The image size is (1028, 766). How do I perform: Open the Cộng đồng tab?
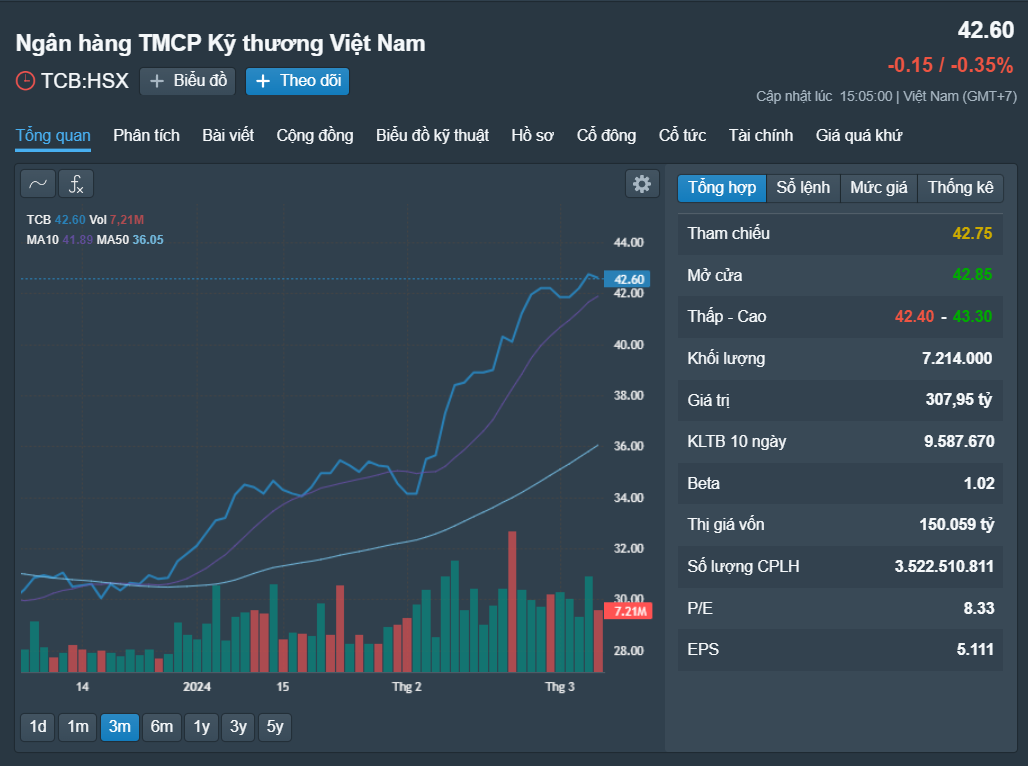tap(315, 136)
